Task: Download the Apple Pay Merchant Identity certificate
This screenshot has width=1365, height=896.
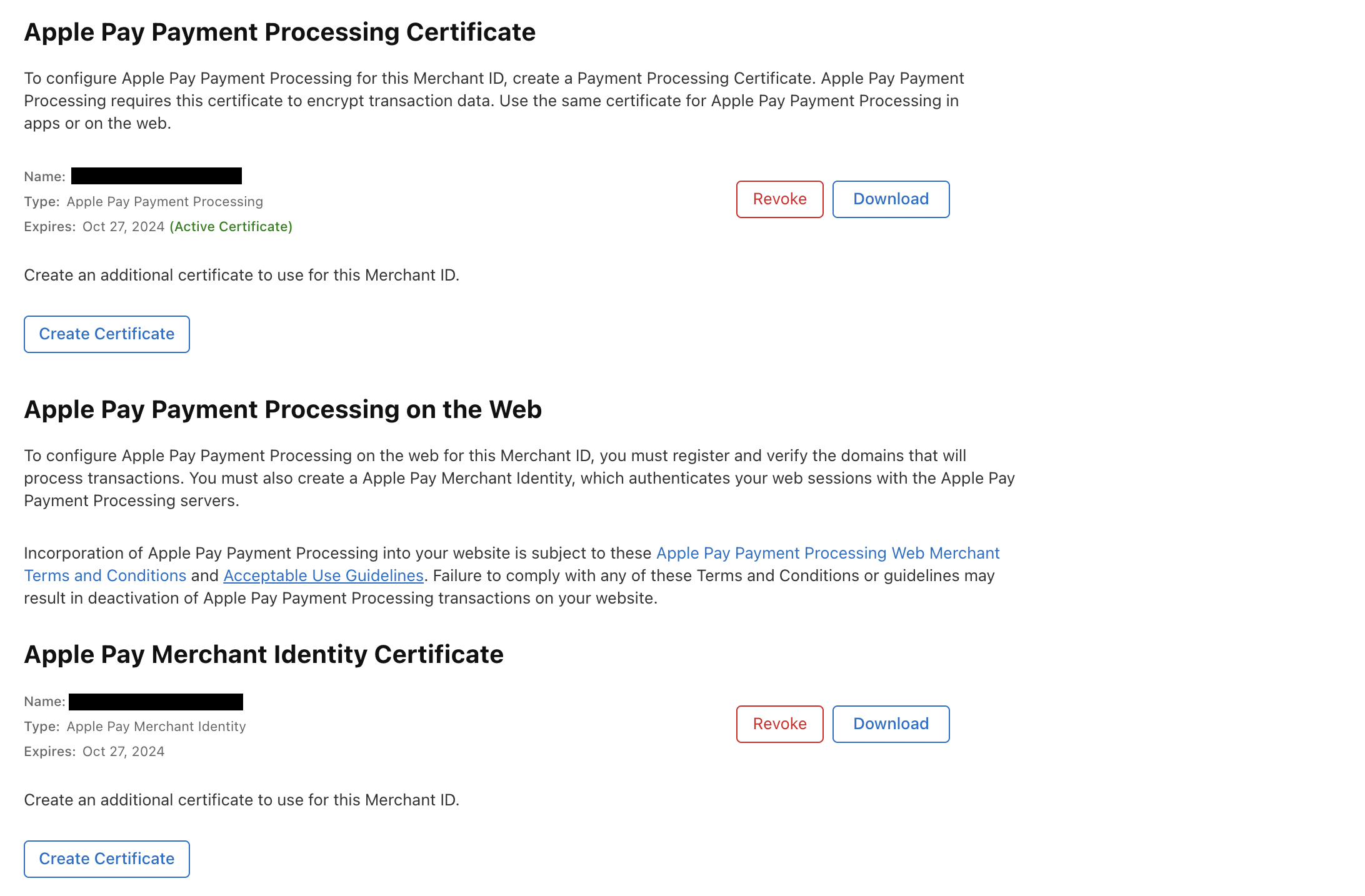Action: [891, 724]
